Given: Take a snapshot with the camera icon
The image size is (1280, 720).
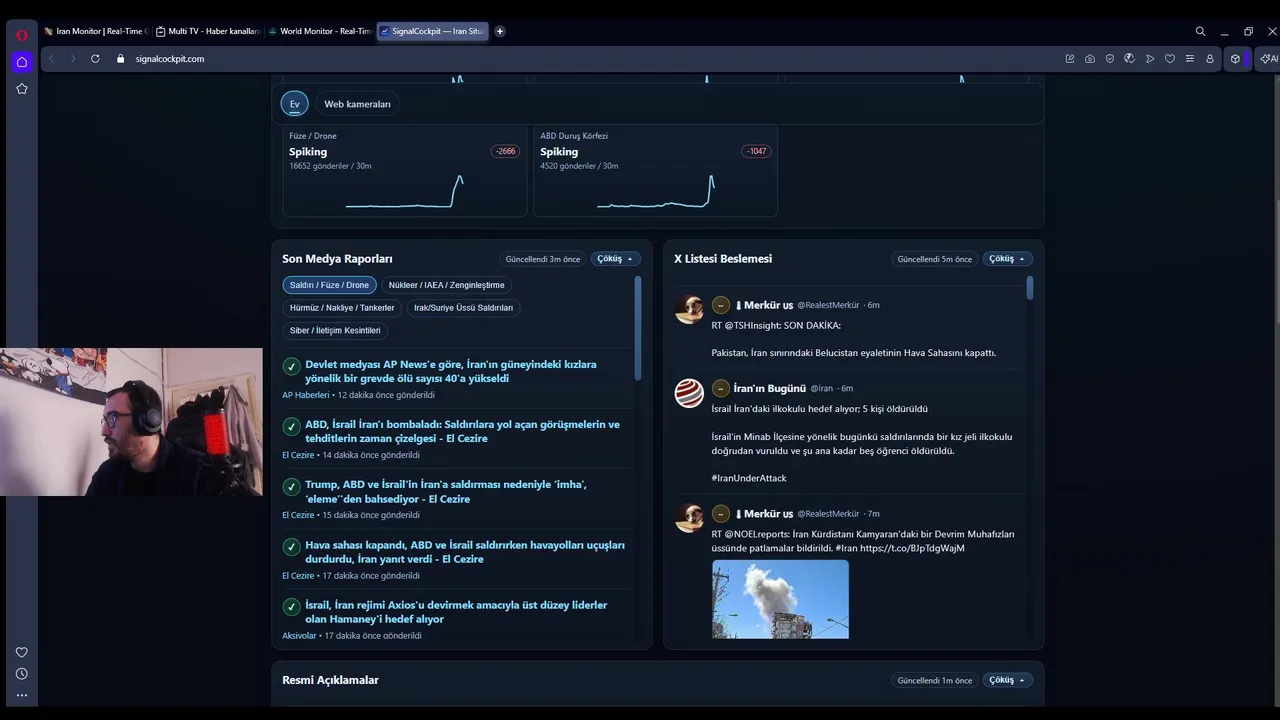Looking at the screenshot, I should click(x=1090, y=59).
